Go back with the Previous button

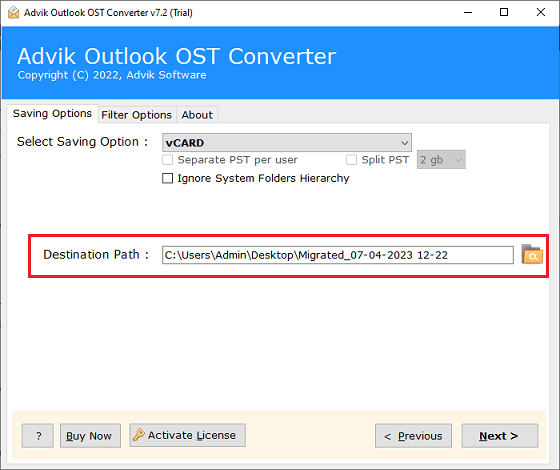click(413, 436)
